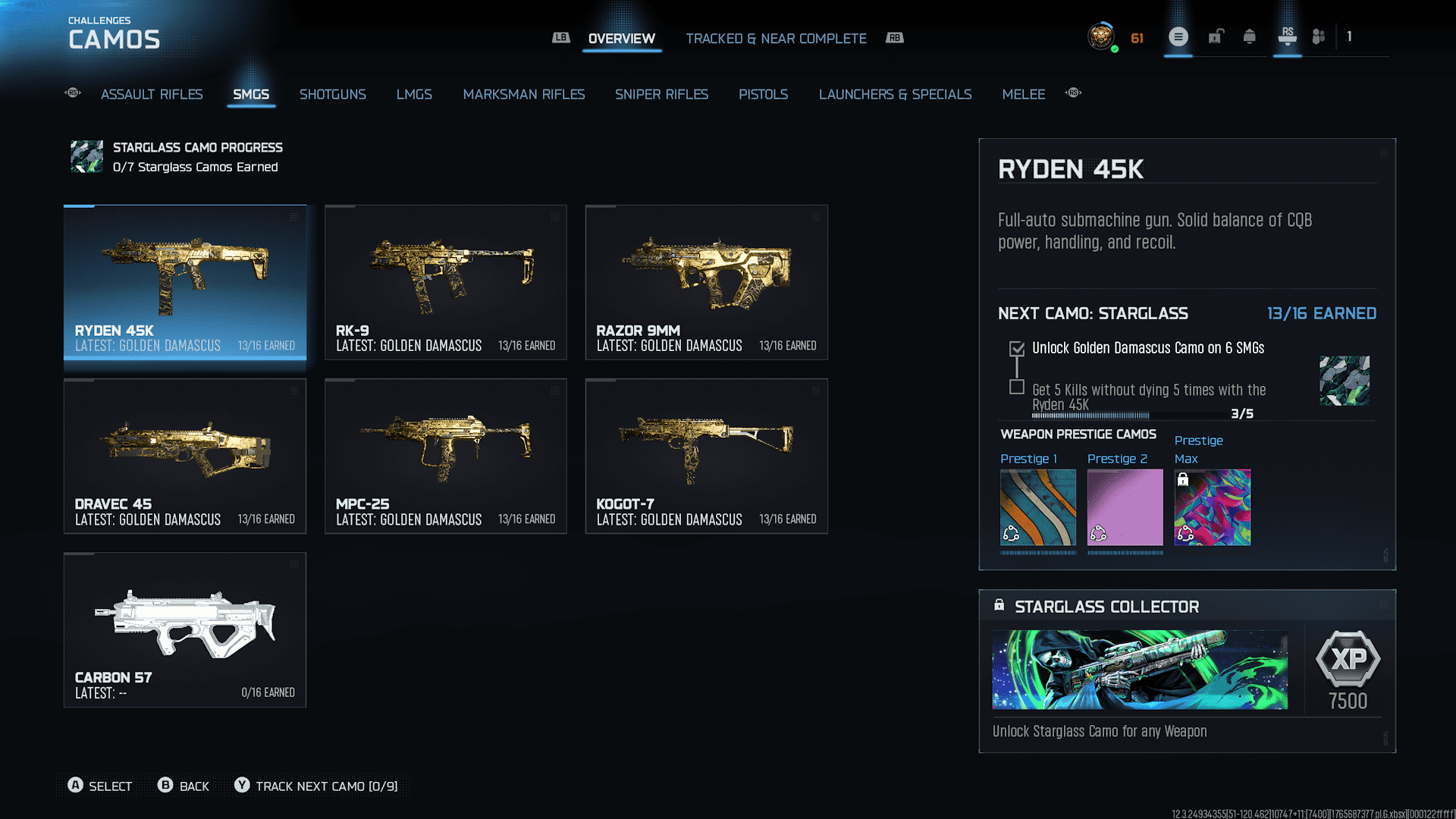Select the Prestige 1 camo swatch
This screenshot has width=1456, height=819.
(x=1037, y=507)
